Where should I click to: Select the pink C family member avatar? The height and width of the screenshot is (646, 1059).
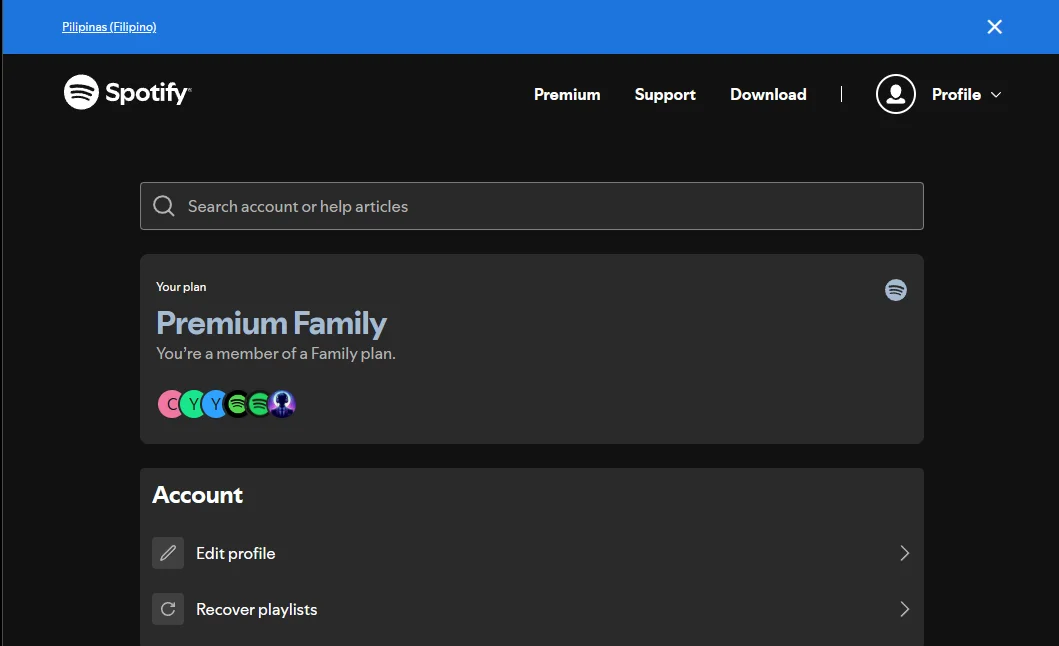pyautogui.click(x=170, y=404)
